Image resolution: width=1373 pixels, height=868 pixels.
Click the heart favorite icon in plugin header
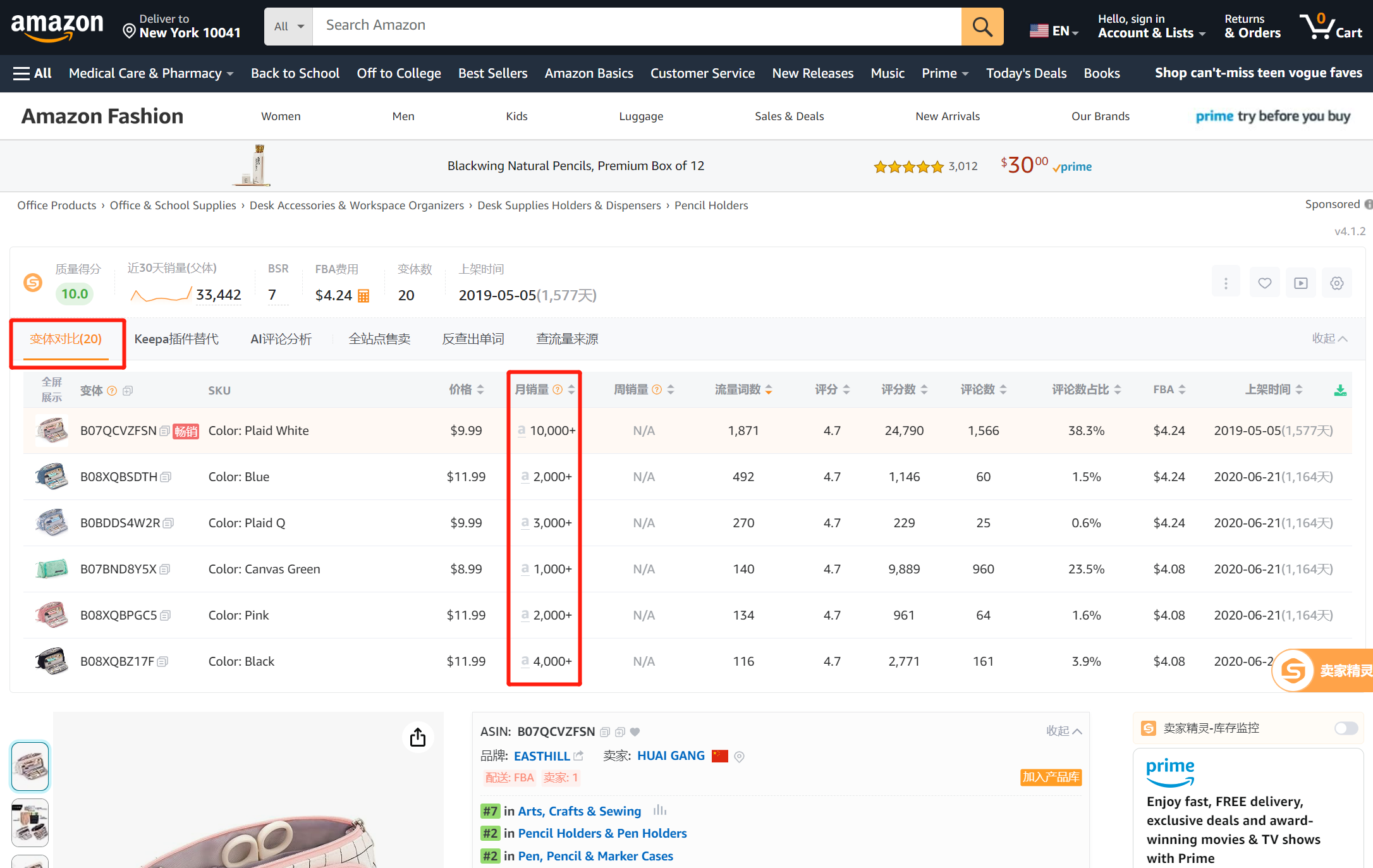pos(1264,283)
